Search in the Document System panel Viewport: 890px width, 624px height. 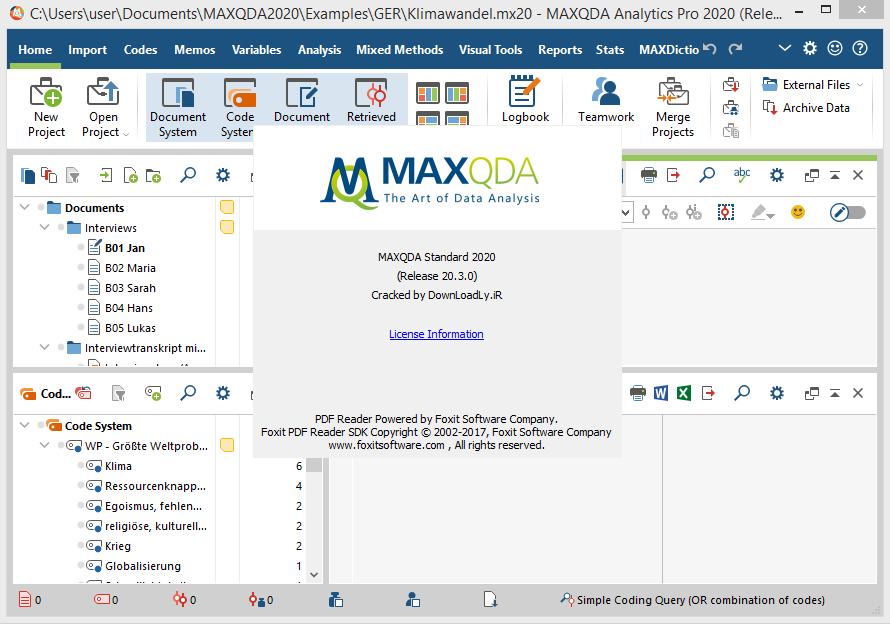click(188, 175)
